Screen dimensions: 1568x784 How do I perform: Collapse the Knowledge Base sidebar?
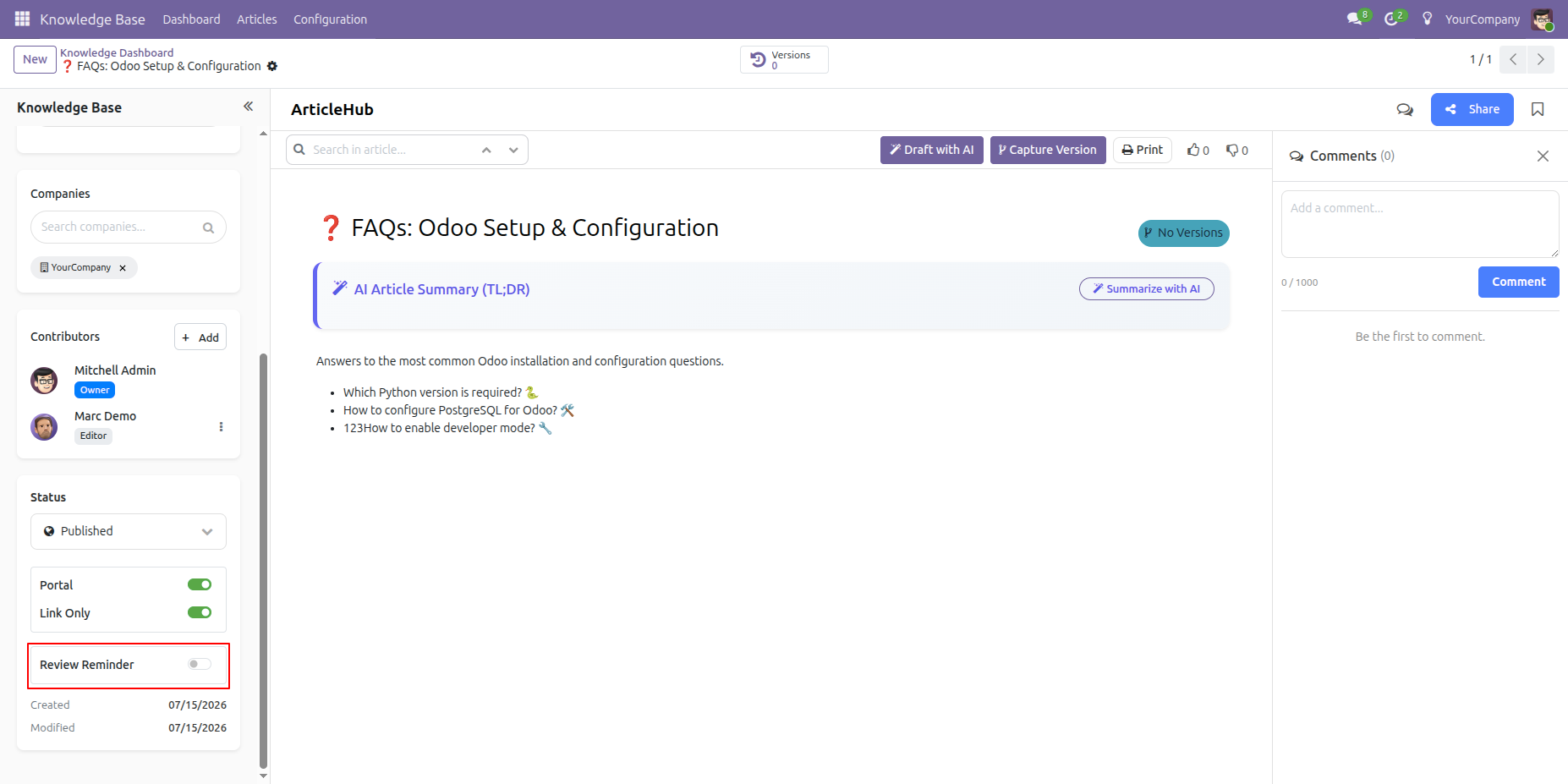(x=248, y=107)
